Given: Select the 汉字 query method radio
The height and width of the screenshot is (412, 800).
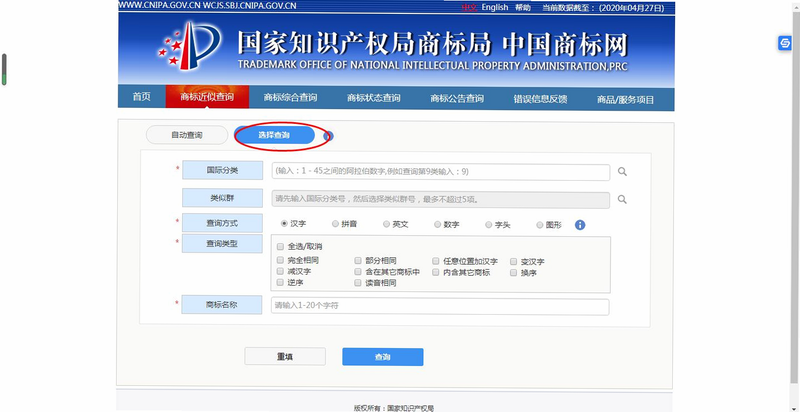Looking at the screenshot, I should coord(284,224).
